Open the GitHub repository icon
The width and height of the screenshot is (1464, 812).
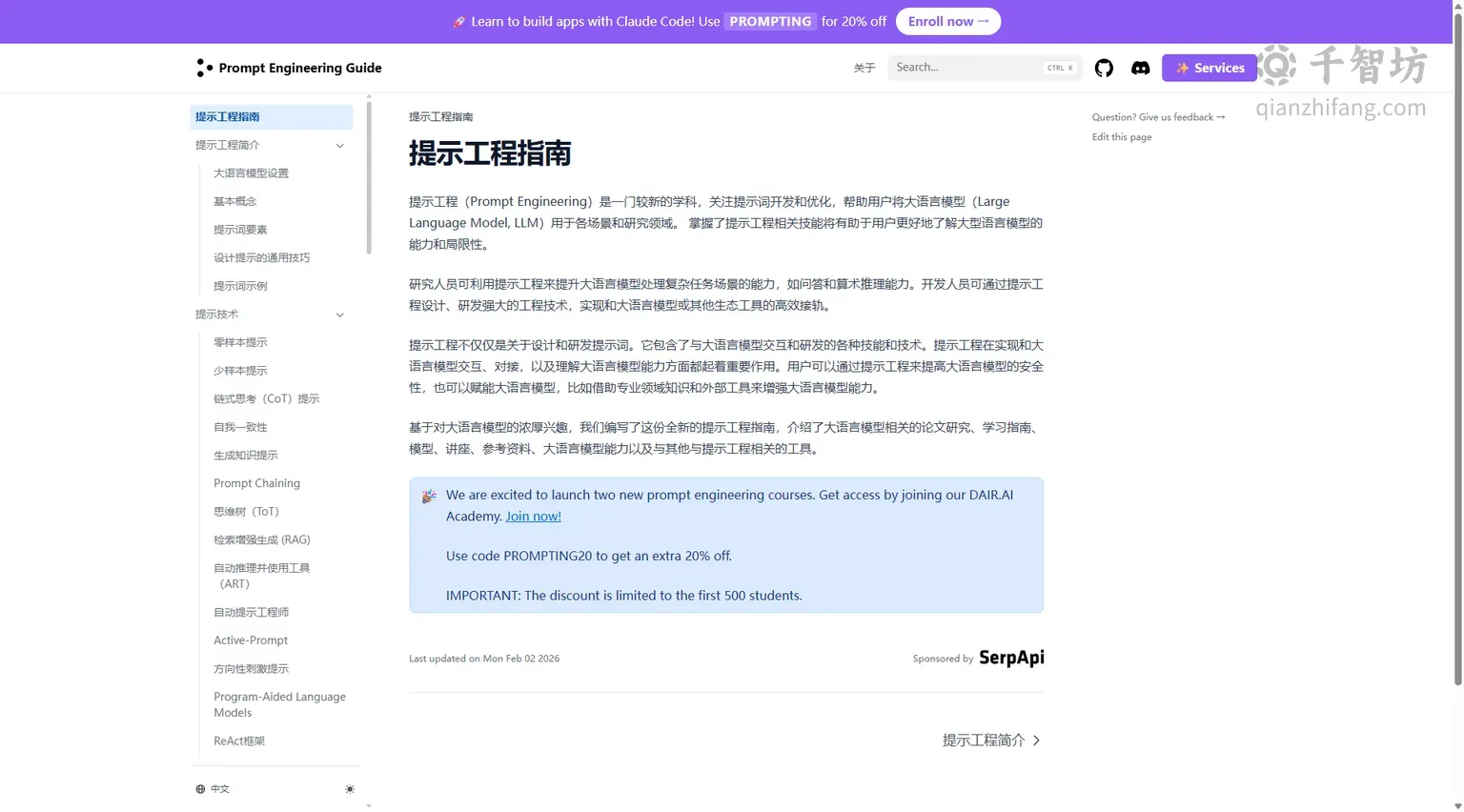point(1104,68)
